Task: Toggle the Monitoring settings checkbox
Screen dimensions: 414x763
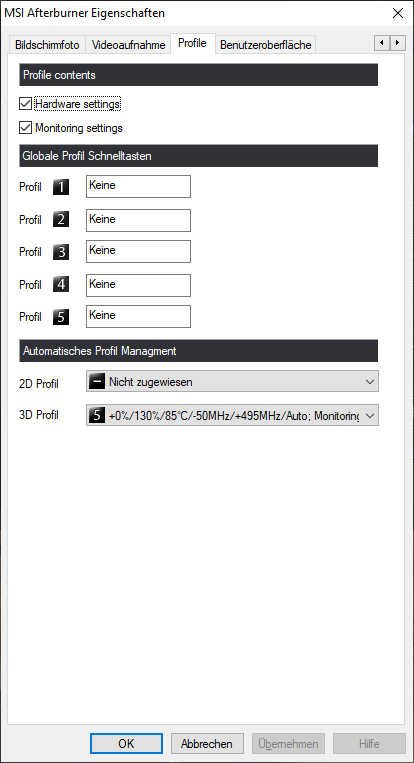Action: [x=25, y=128]
